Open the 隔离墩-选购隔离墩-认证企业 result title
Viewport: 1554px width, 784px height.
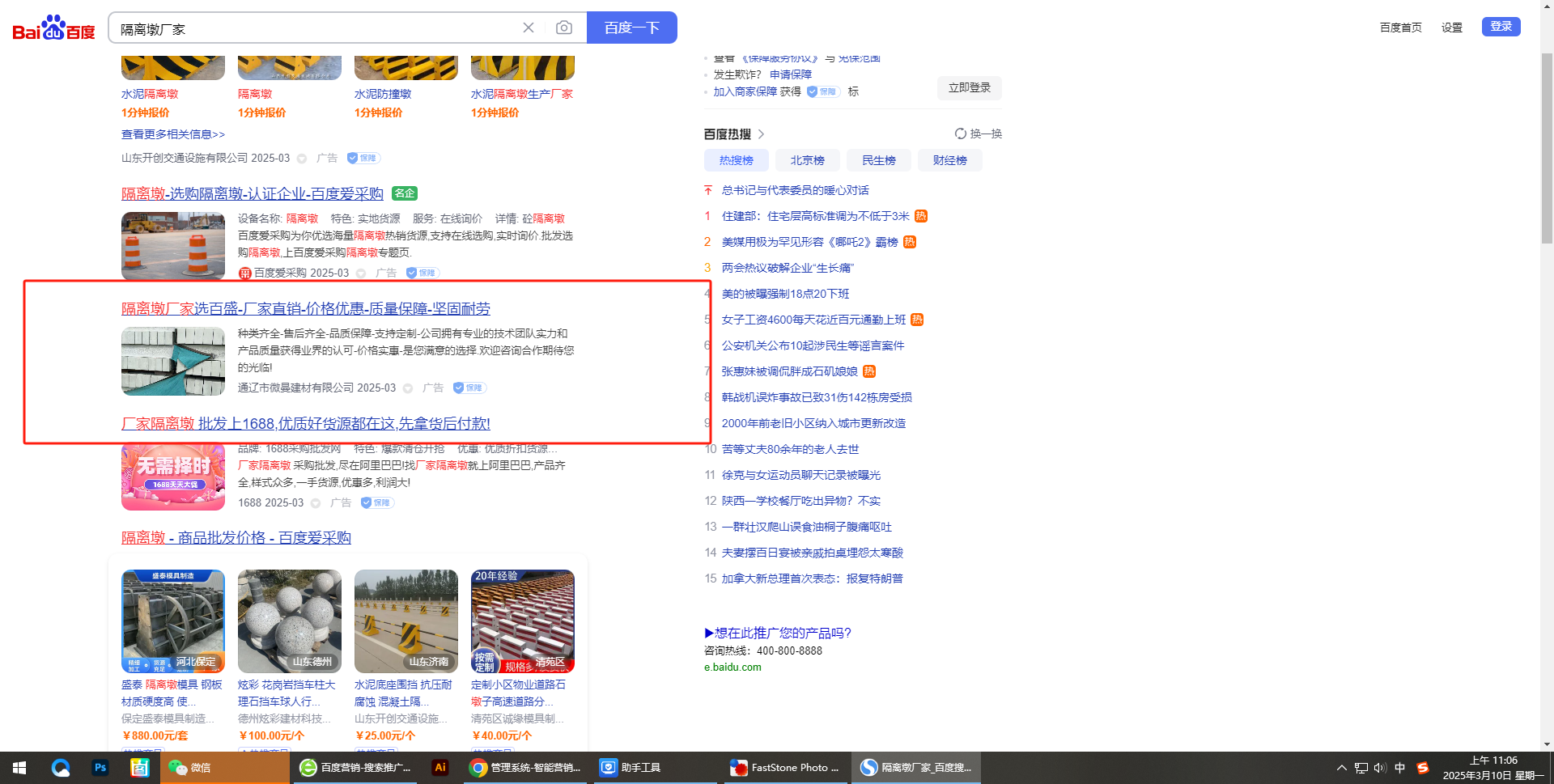coord(253,193)
